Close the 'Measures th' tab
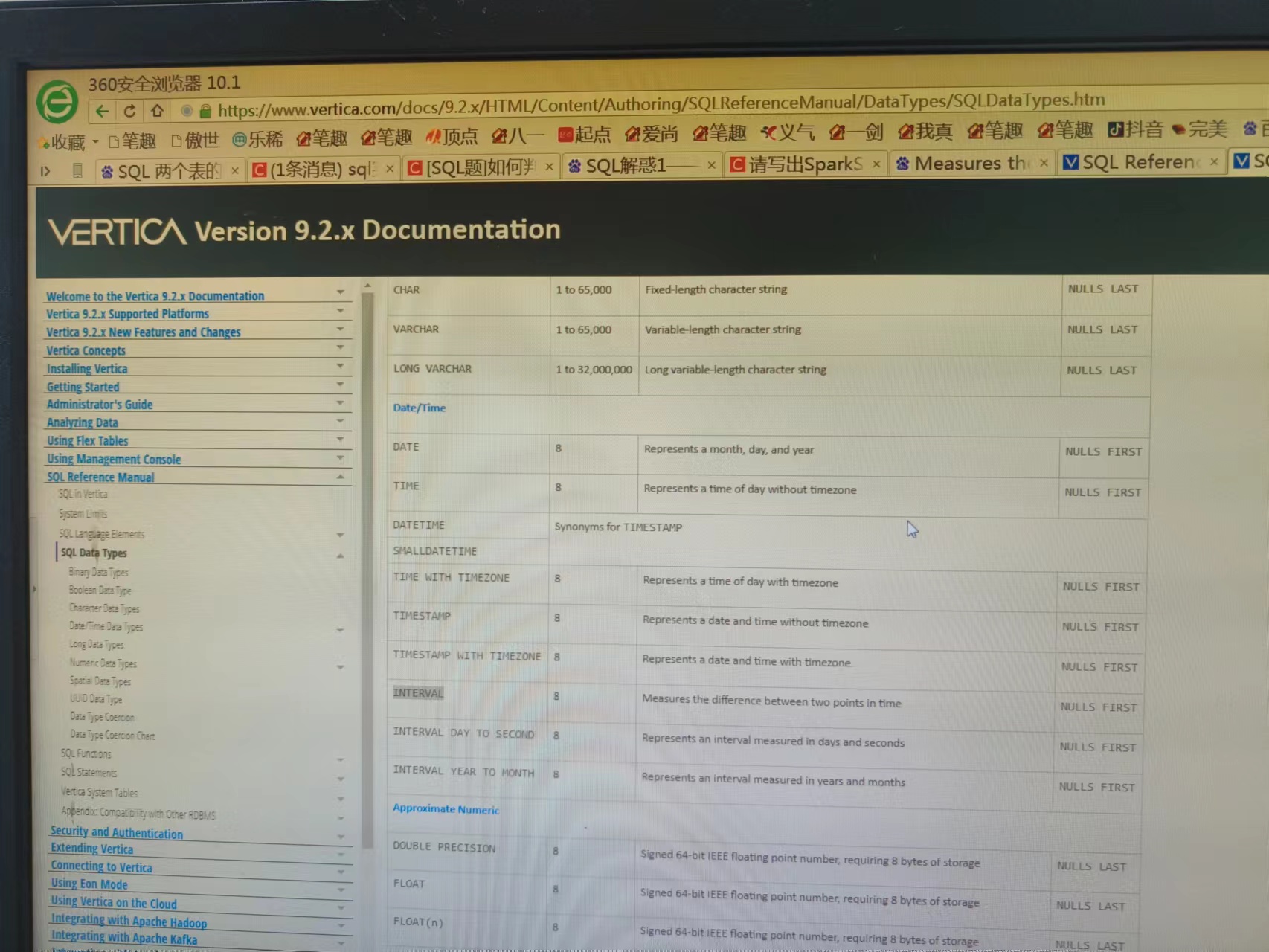 [1044, 163]
